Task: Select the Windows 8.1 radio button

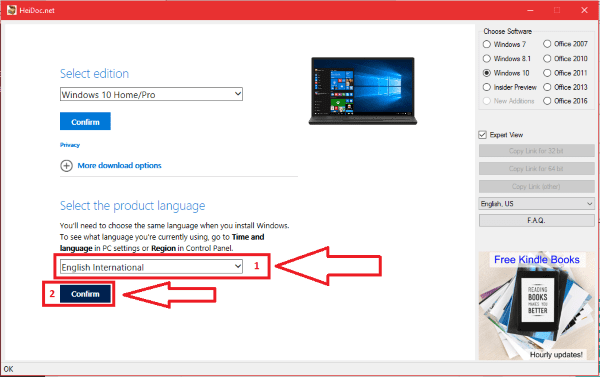Action: 486,59
